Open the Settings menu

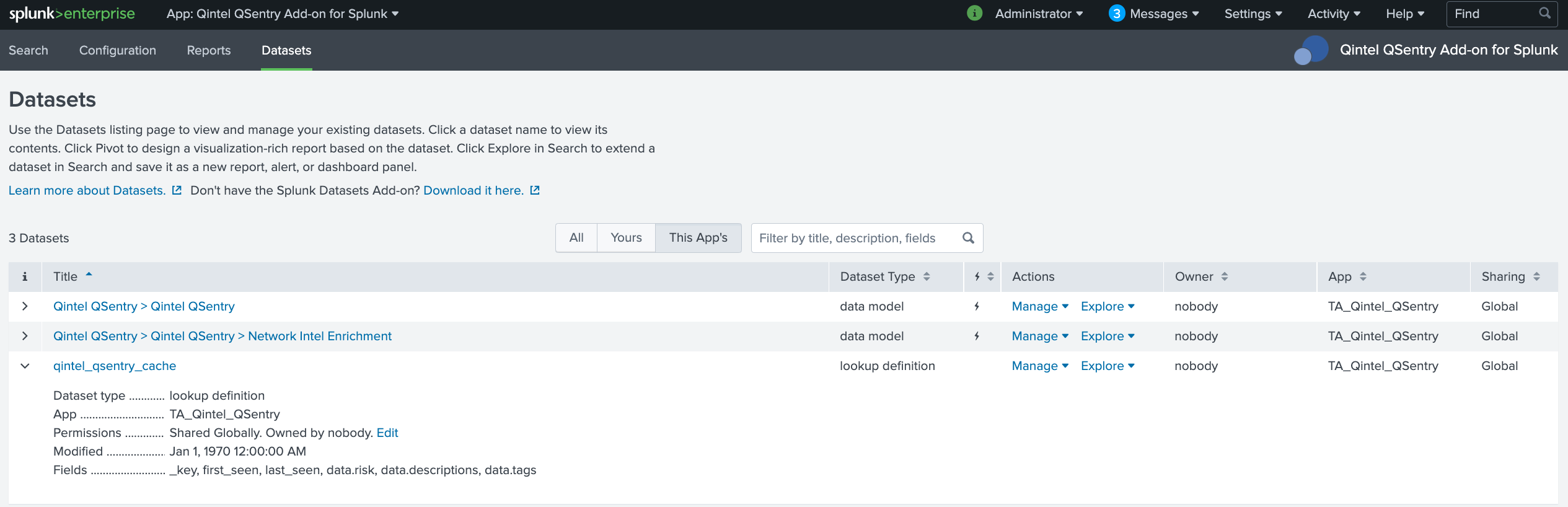[x=1253, y=14]
